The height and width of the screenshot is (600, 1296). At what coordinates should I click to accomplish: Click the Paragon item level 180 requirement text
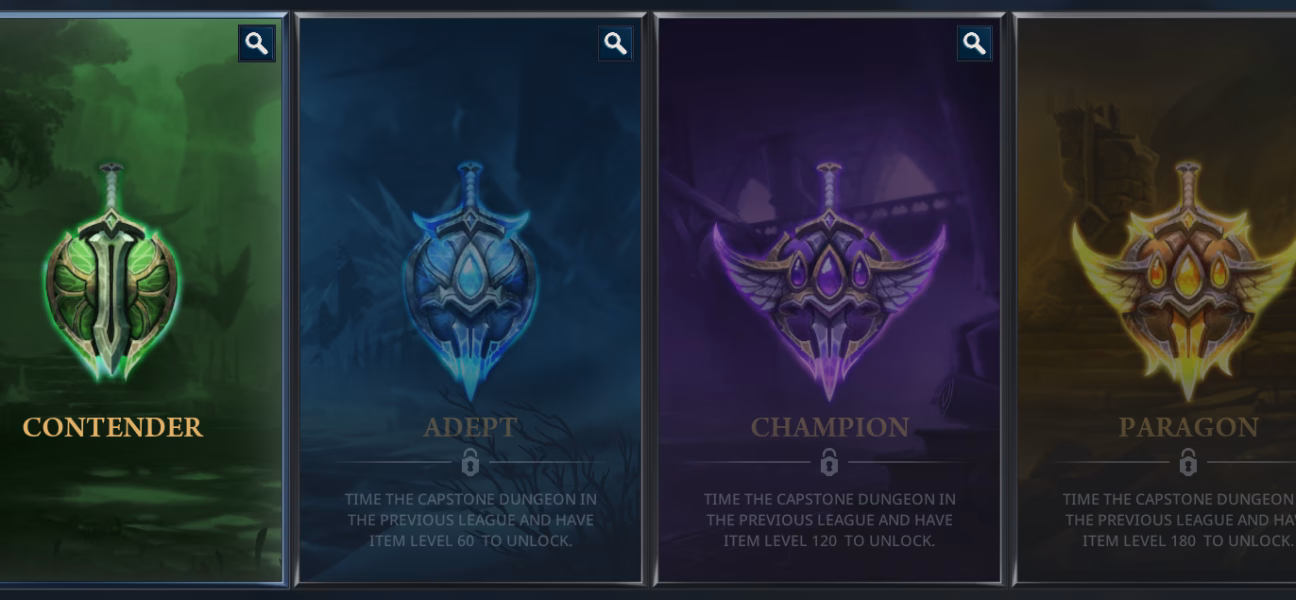point(1180,519)
